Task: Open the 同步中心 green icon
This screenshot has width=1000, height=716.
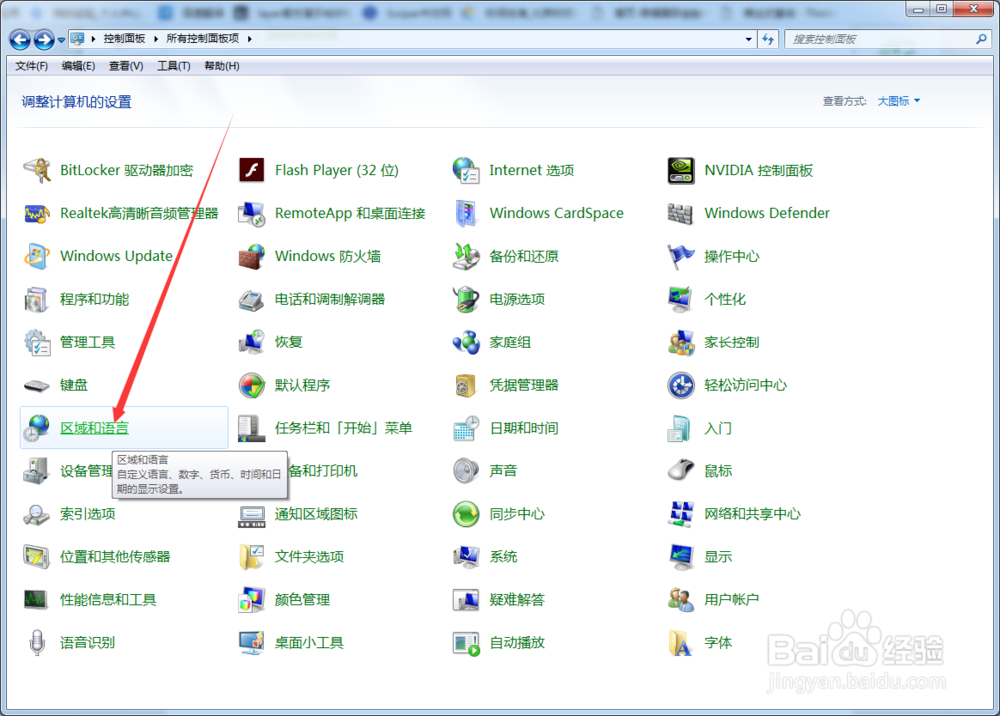Action: pyautogui.click(x=466, y=514)
